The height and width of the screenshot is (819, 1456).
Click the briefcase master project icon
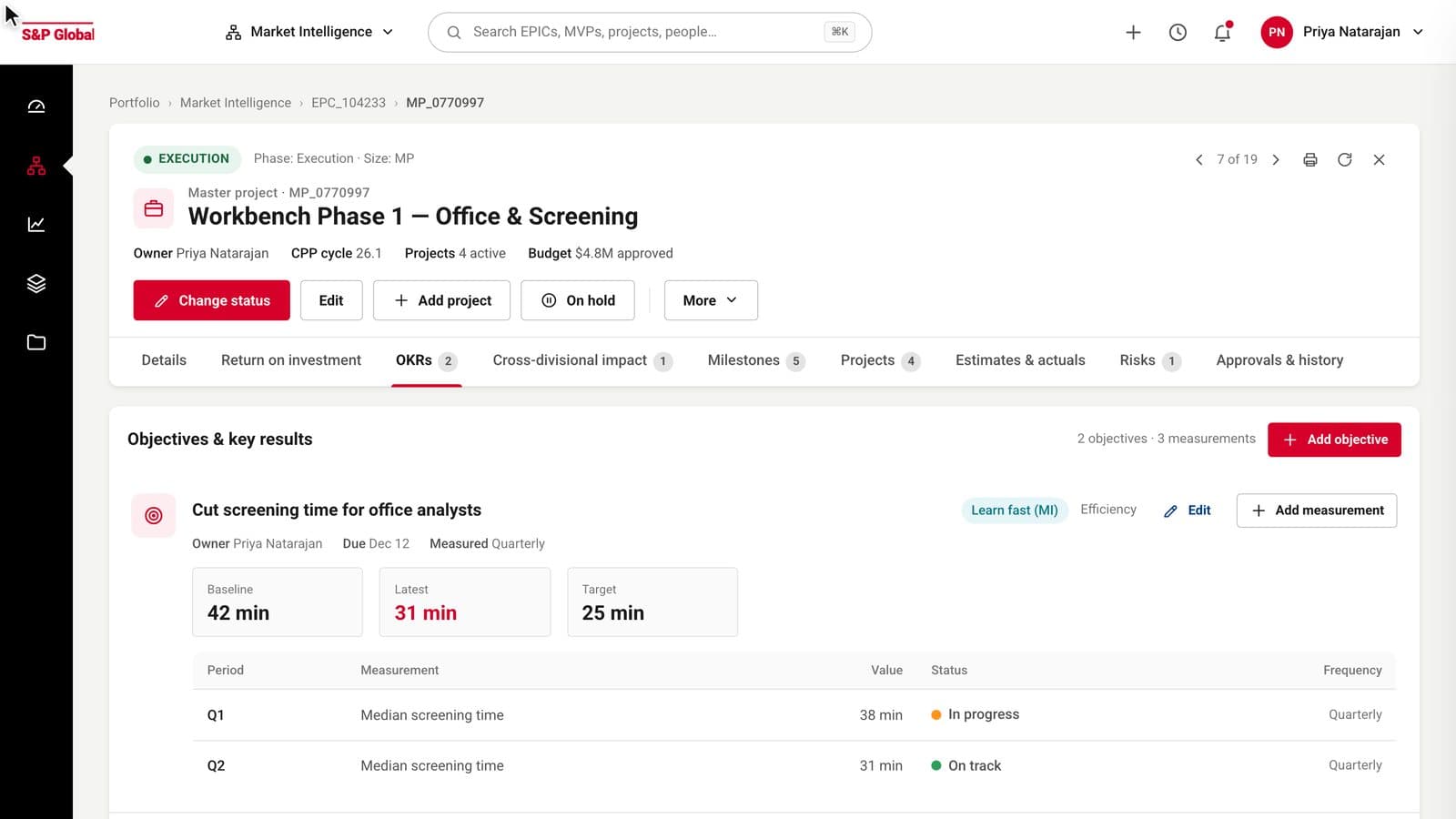pos(154,208)
